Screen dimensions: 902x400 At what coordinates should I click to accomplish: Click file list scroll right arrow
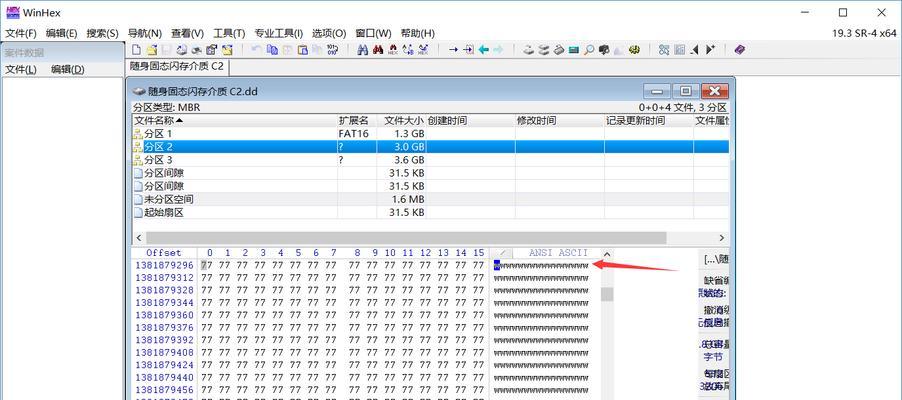722,238
